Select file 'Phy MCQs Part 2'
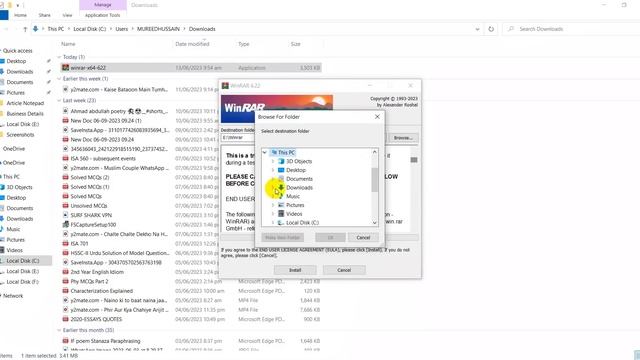Viewport: 640px width, 360px height. coord(89,281)
